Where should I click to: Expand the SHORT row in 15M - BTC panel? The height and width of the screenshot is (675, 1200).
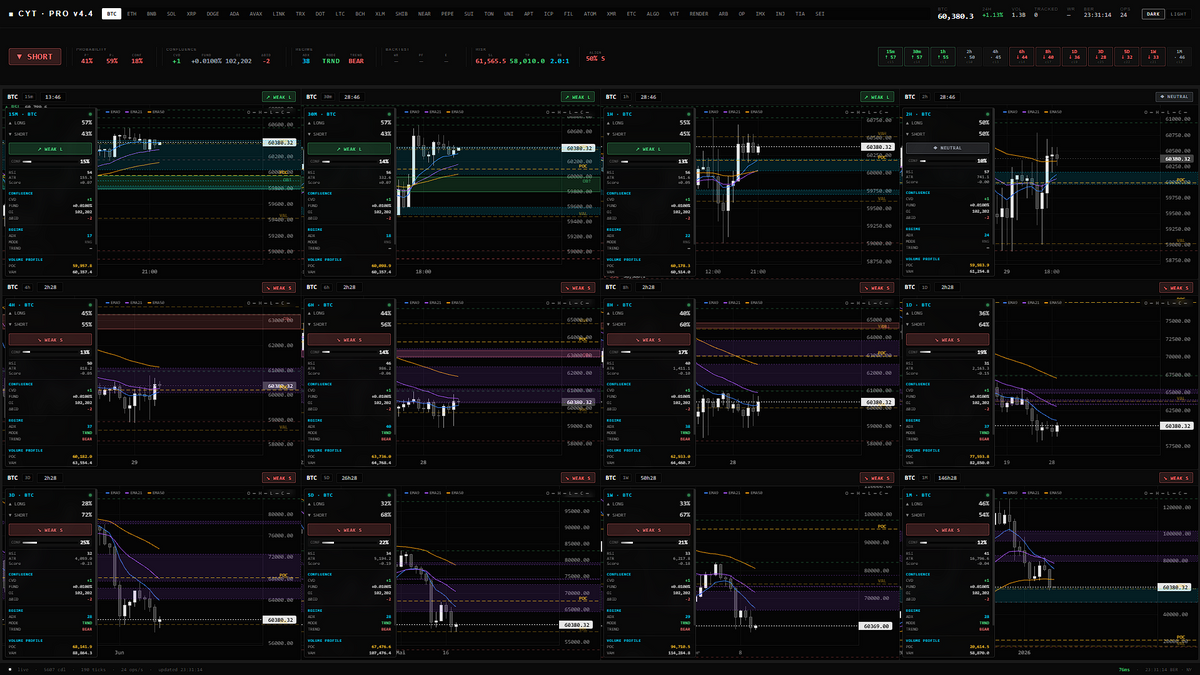pyautogui.click(x=50, y=133)
